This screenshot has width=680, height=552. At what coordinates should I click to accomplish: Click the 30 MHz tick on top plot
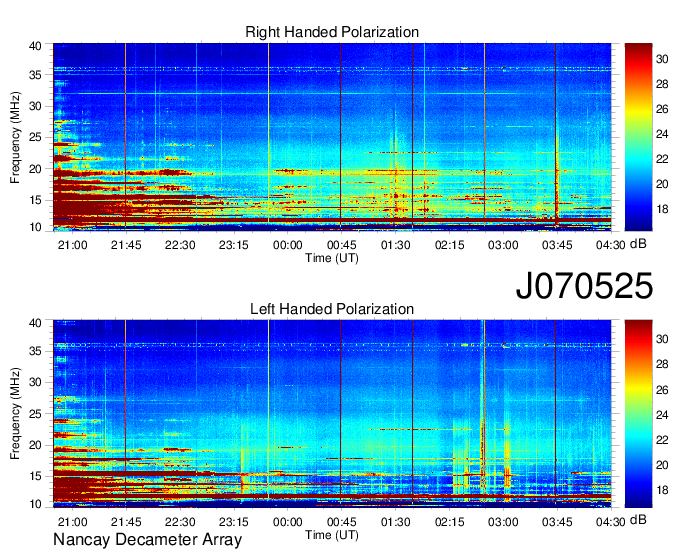tap(35, 106)
